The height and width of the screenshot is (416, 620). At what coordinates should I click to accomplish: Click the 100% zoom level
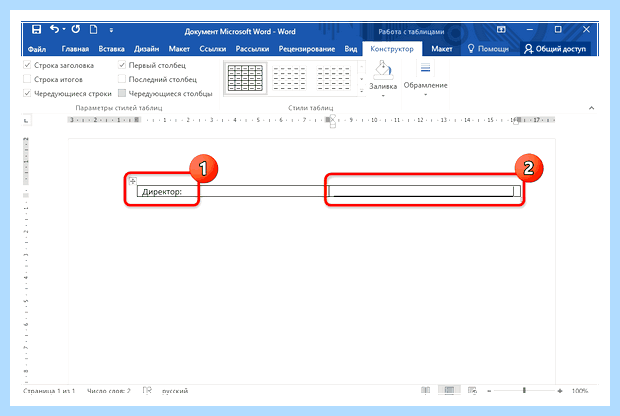tap(580, 391)
